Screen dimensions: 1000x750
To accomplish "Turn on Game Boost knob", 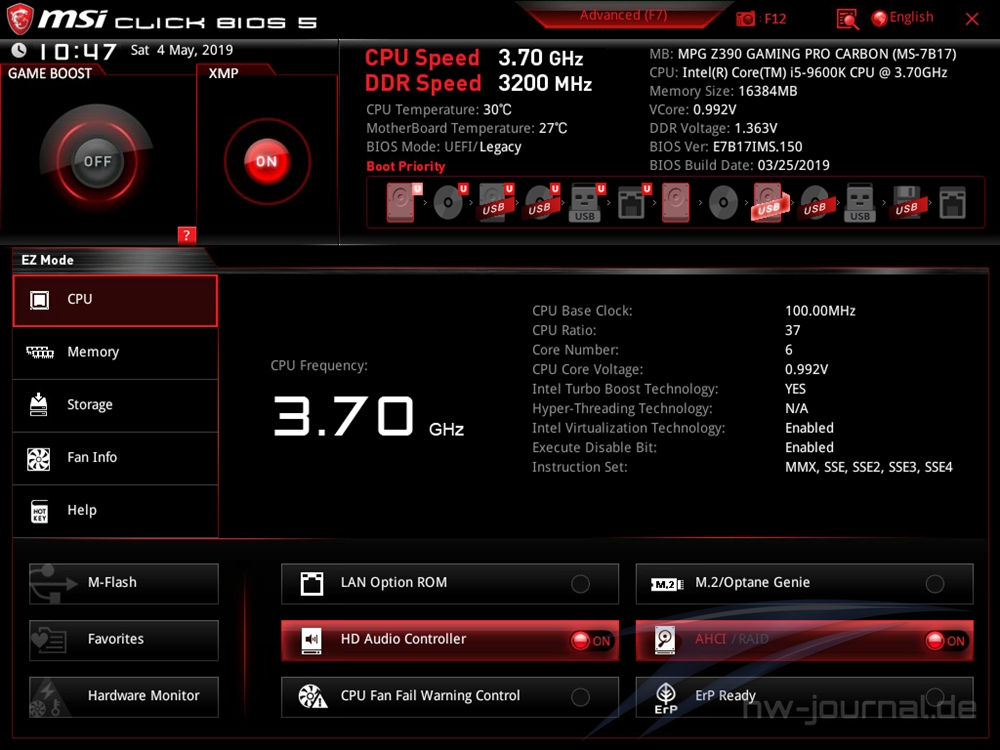I will (x=97, y=161).
